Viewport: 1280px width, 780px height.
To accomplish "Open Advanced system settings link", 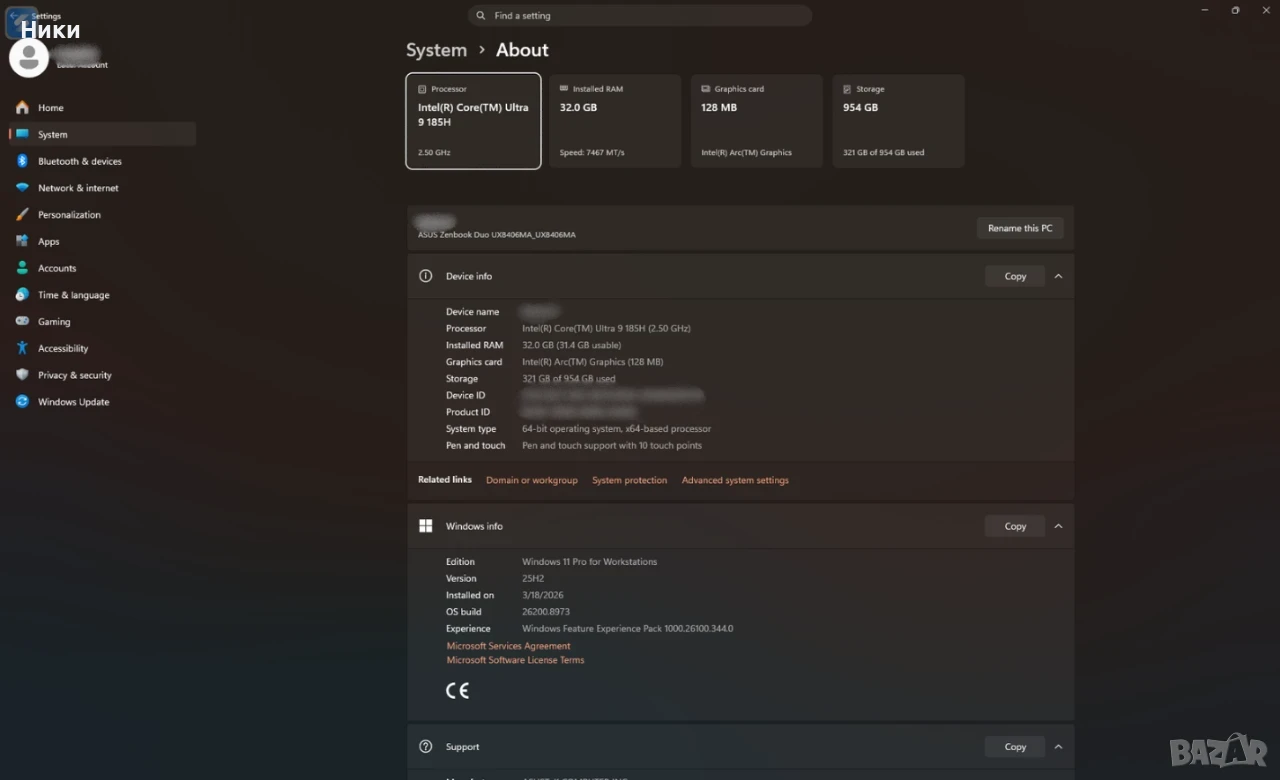I will point(735,481).
